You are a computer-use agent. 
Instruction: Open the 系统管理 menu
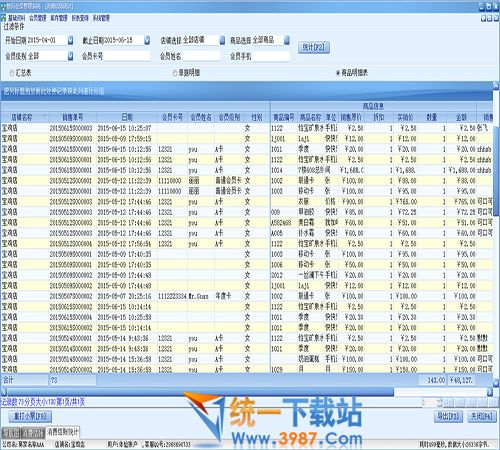pos(101,18)
